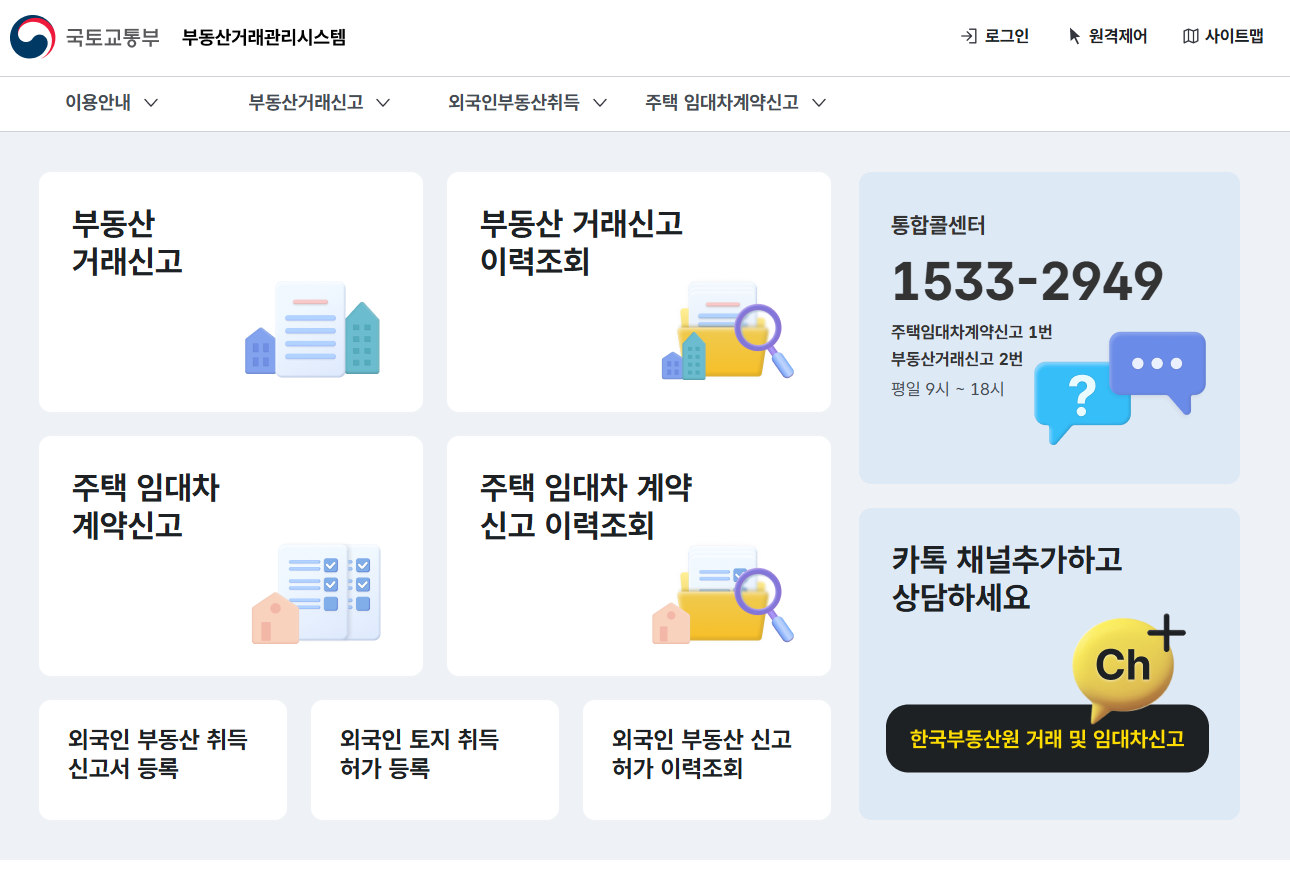Image resolution: width=1290 pixels, height=876 pixels.
Task: Click the 카톡 채널추가하고 상담하세요 heading
Action: (1006, 578)
